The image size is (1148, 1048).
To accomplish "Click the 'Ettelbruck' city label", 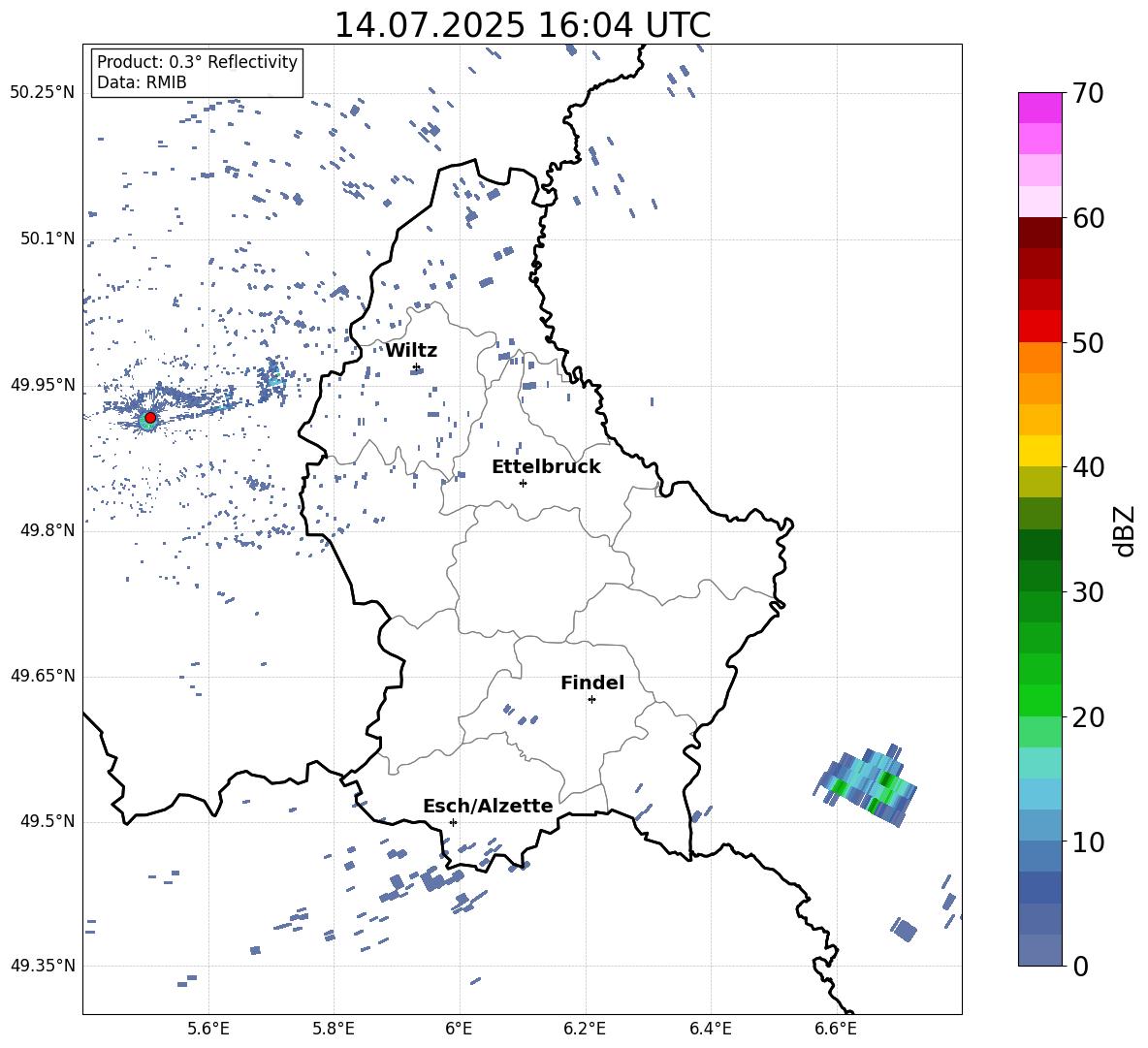I will pyautogui.click(x=546, y=467).
